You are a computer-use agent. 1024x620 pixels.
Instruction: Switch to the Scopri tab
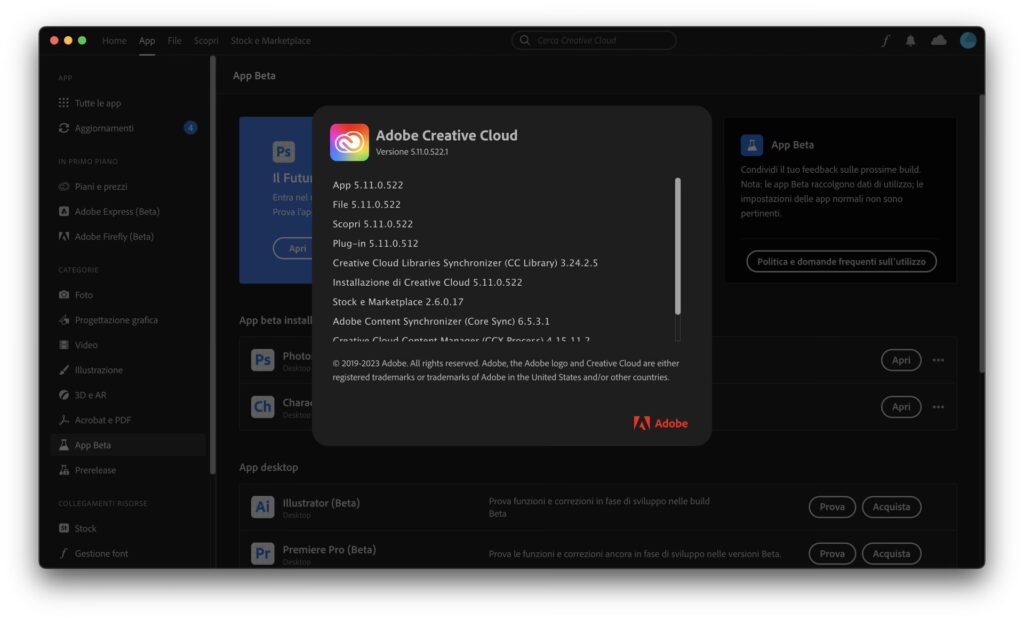(206, 41)
